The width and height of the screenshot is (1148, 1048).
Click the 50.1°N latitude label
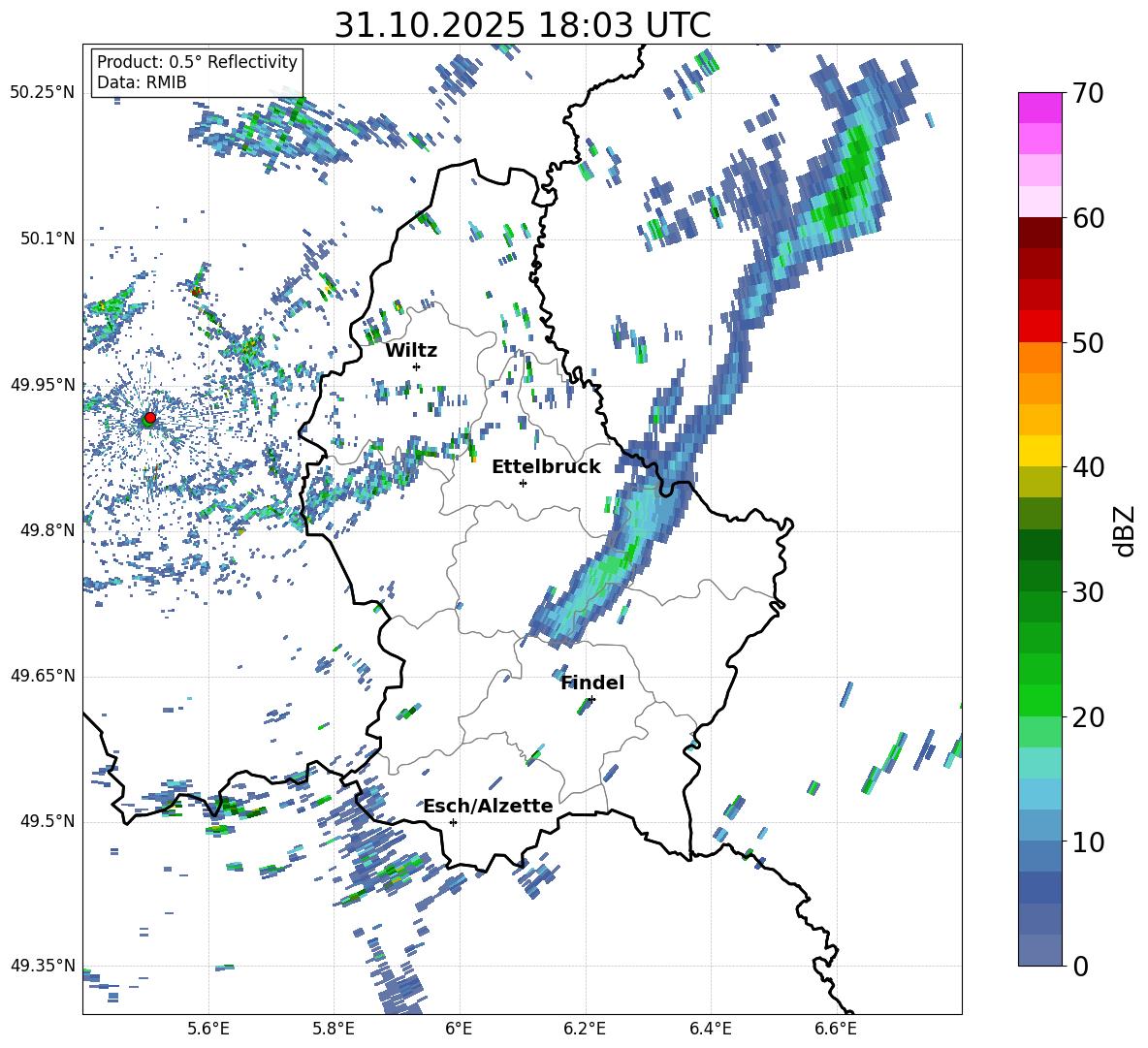[x=48, y=239]
